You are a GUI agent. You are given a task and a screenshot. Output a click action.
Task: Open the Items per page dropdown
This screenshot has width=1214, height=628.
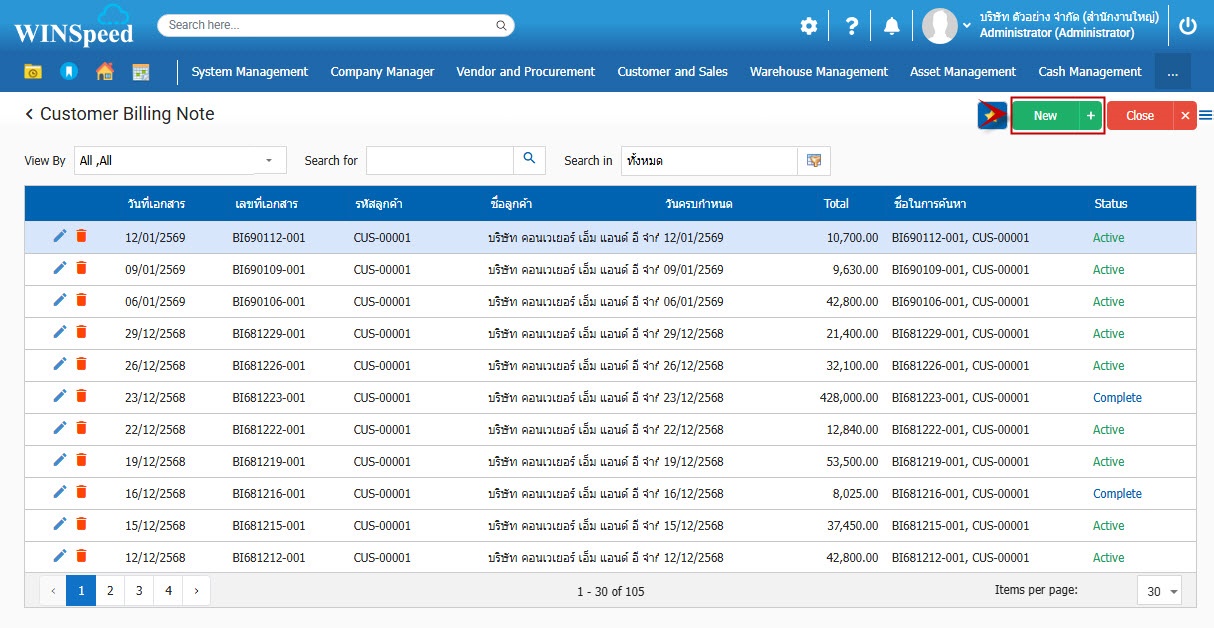1159,591
